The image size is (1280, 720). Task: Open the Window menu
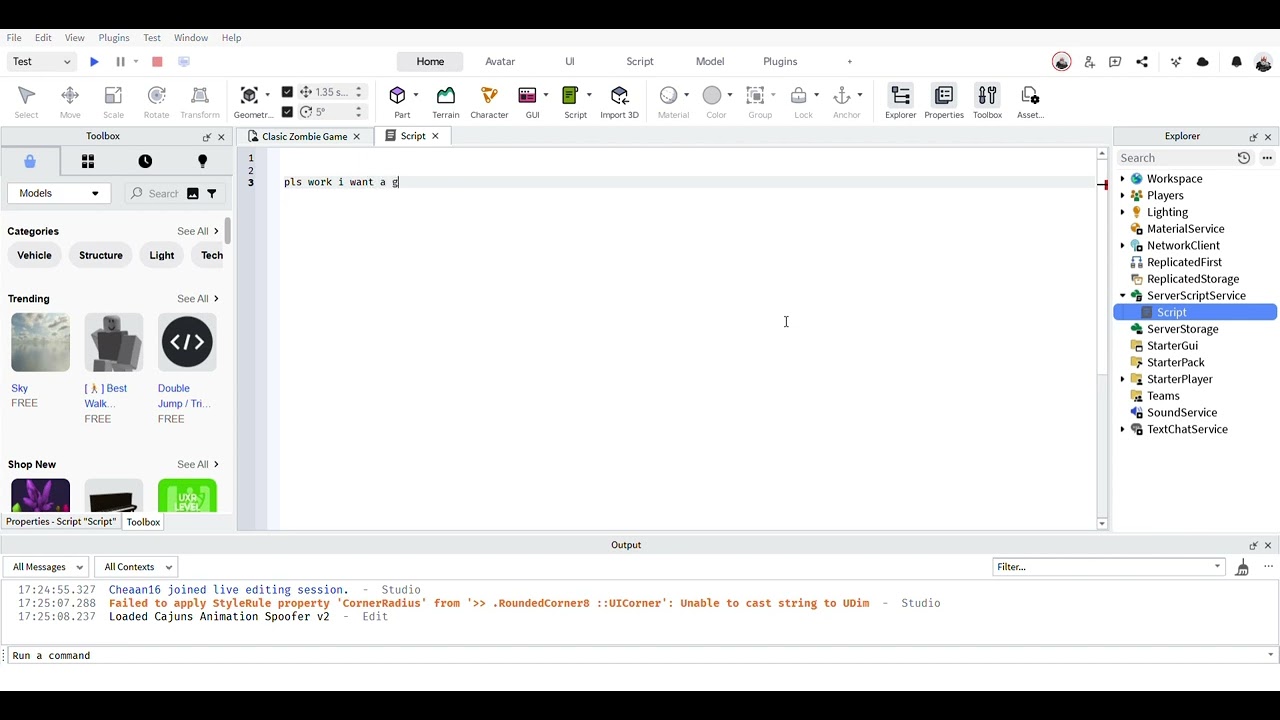pyautogui.click(x=191, y=38)
